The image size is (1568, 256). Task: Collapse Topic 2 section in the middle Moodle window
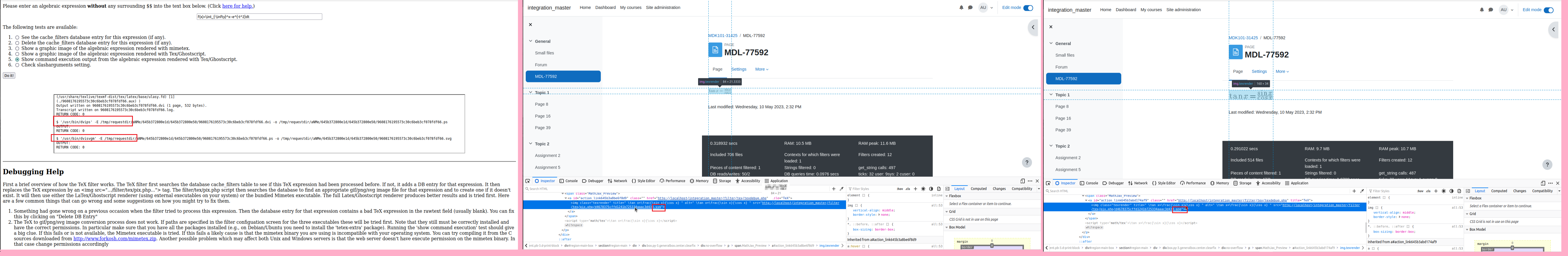click(x=530, y=144)
